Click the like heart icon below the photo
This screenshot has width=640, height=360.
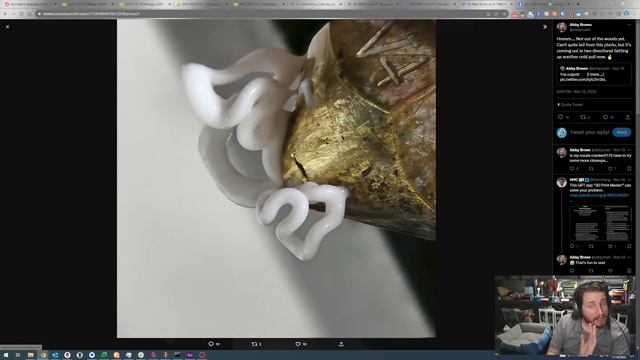tap(298, 344)
